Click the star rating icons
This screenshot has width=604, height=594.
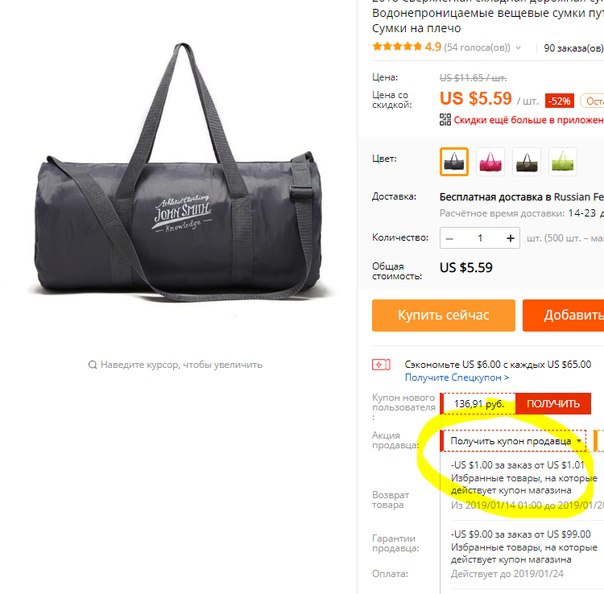tap(397, 47)
